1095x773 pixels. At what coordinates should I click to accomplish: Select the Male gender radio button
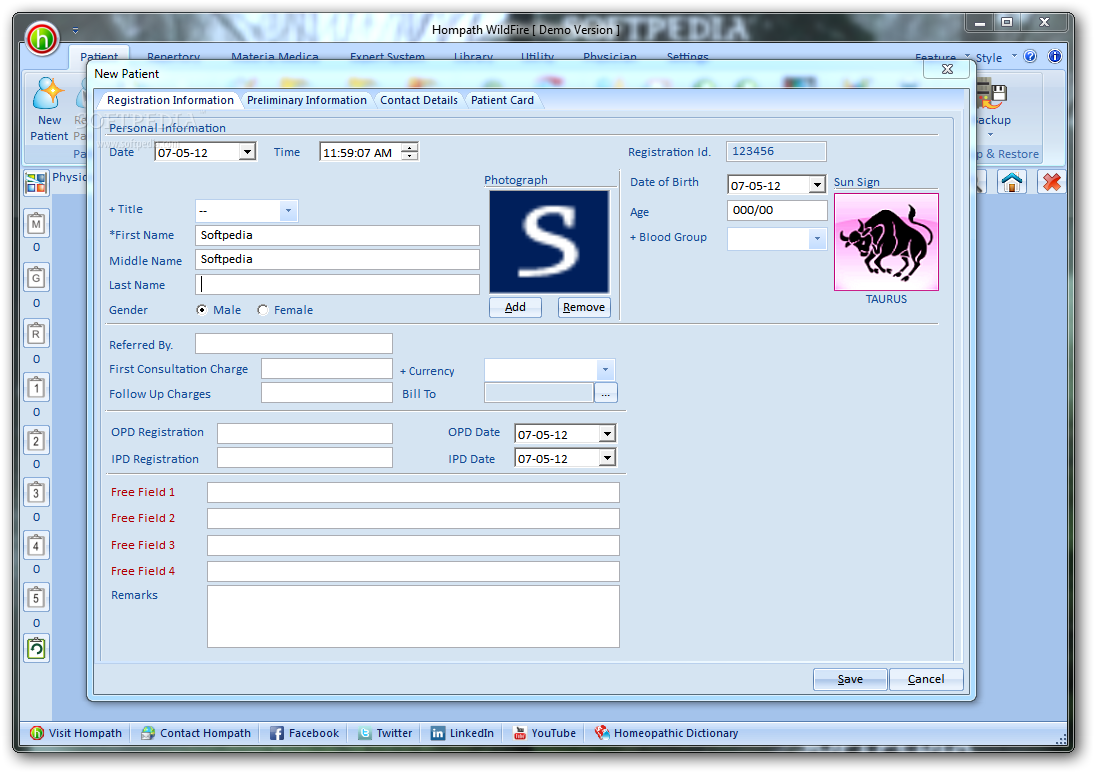tap(202, 309)
